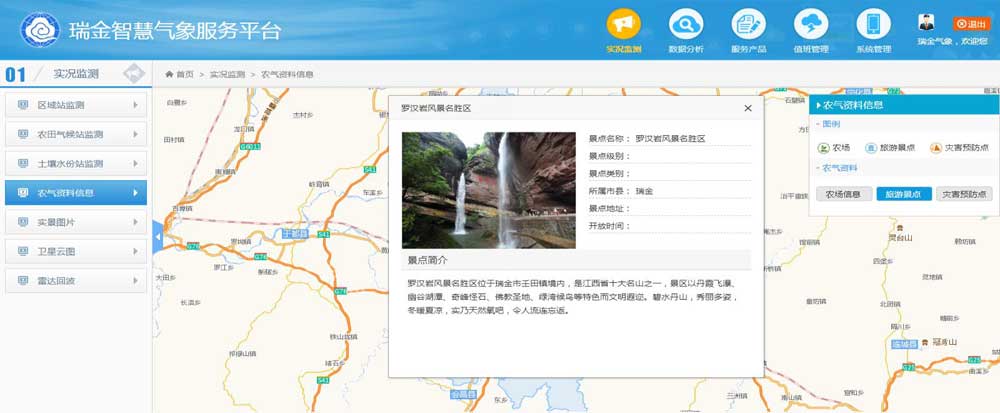Open 数据分析 cloud search icon

click(x=686, y=24)
